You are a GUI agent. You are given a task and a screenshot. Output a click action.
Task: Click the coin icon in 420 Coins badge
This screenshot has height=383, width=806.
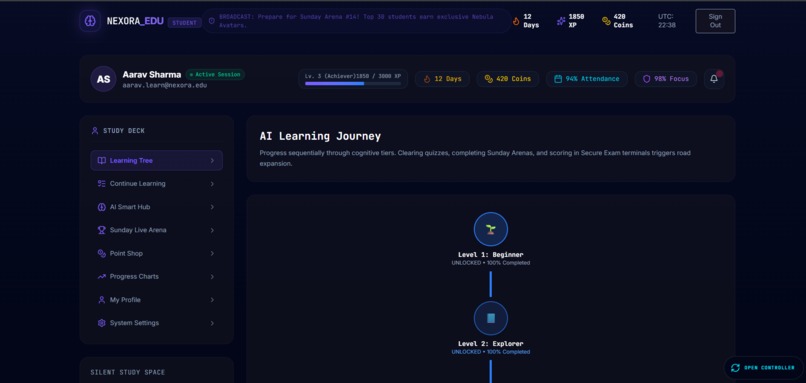click(x=488, y=79)
